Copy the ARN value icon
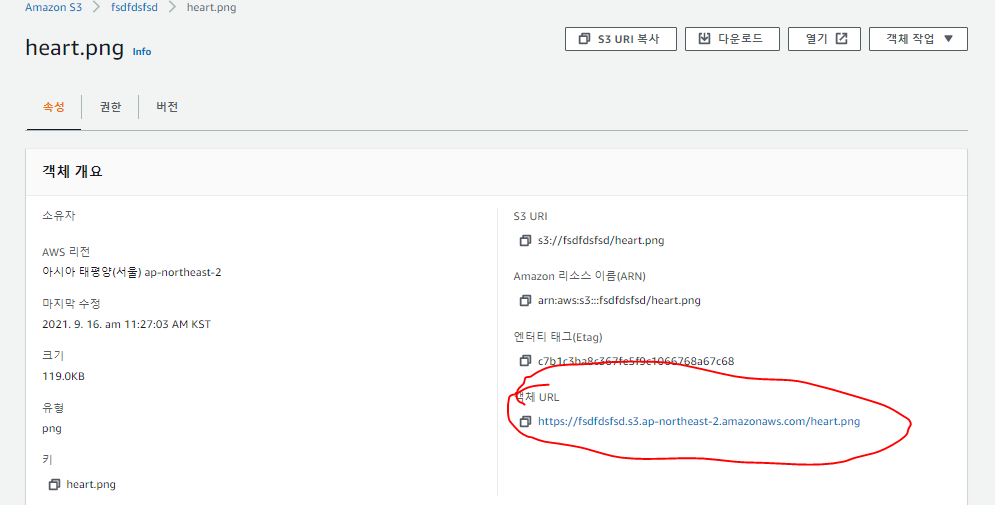Image resolution: width=995 pixels, height=505 pixels. pos(525,301)
